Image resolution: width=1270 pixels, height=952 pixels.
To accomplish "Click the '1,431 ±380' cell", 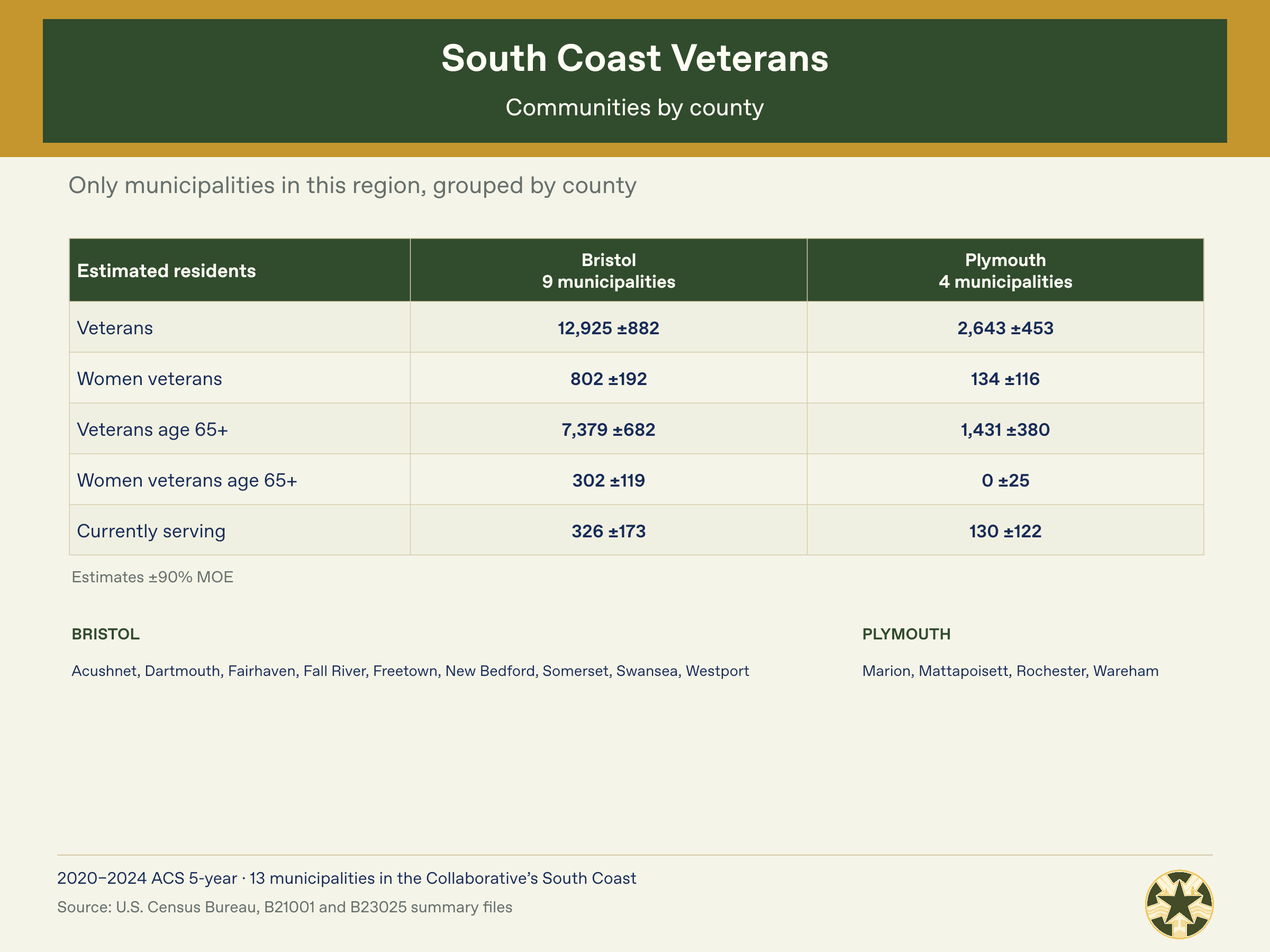I will tap(1005, 429).
